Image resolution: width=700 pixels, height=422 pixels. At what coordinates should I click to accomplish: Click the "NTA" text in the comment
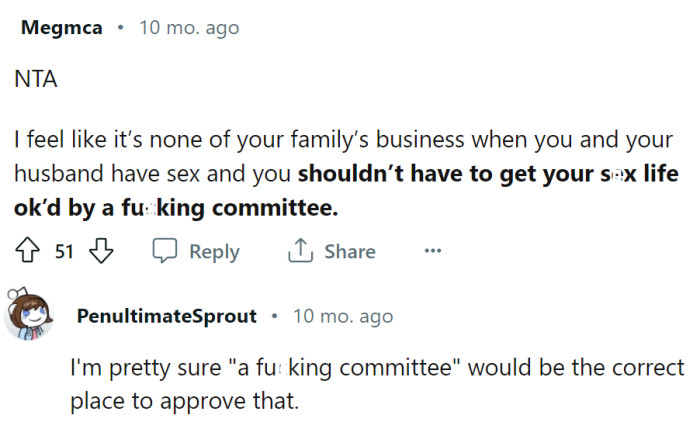click(36, 82)
